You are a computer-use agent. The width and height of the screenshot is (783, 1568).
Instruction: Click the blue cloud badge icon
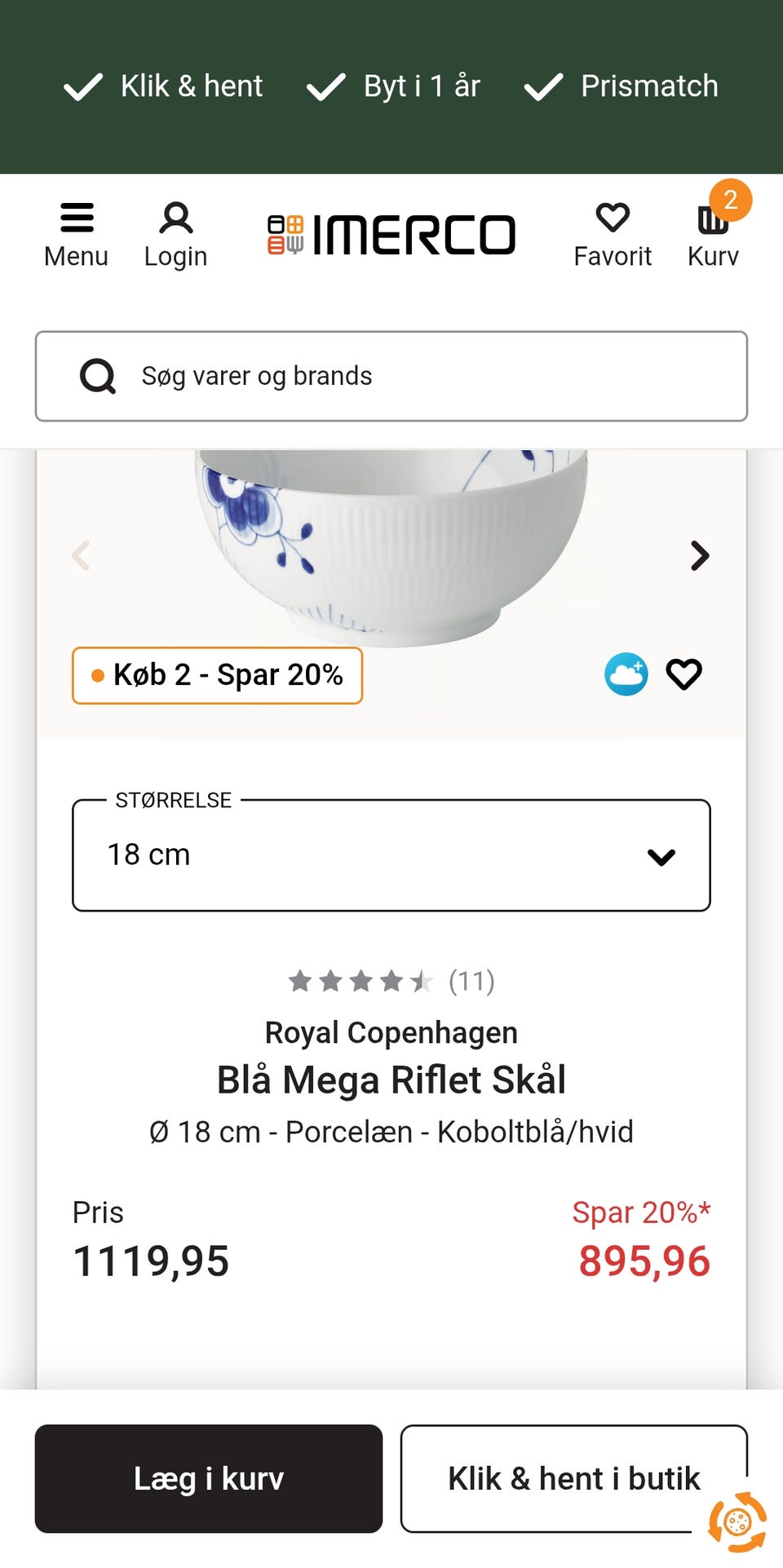coord(626,674)
